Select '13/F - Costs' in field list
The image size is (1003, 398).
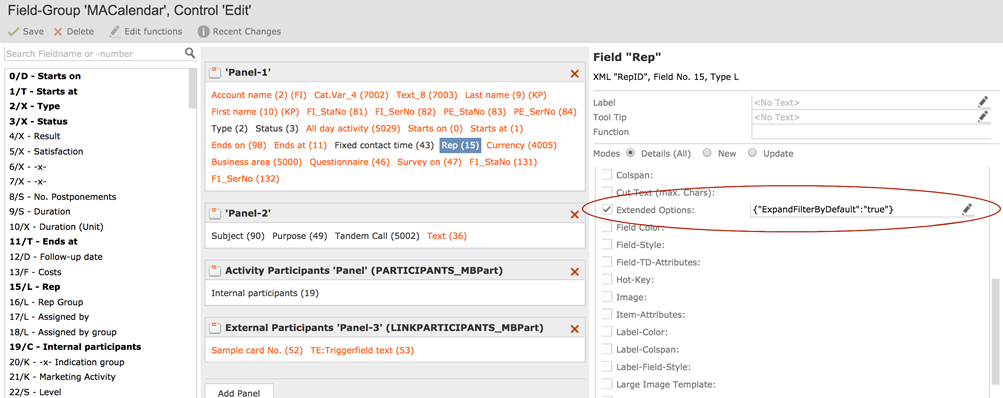click(x=35, y=272)
